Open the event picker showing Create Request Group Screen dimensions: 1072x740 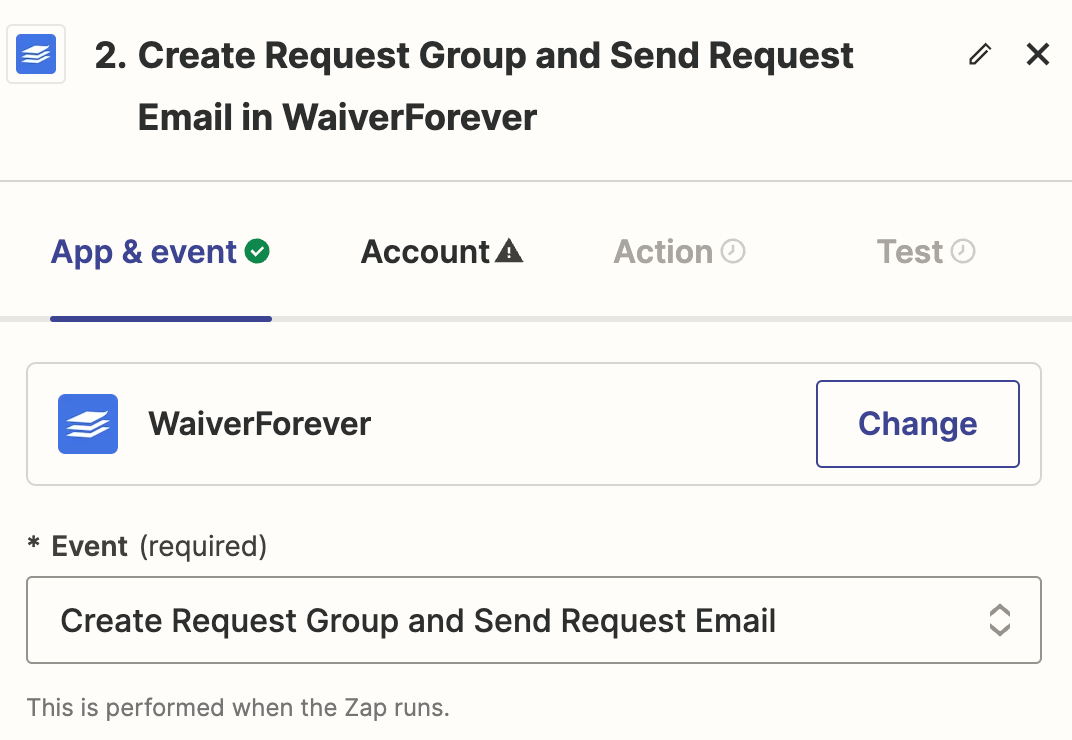pyautogui.click(x=534, y=620)
